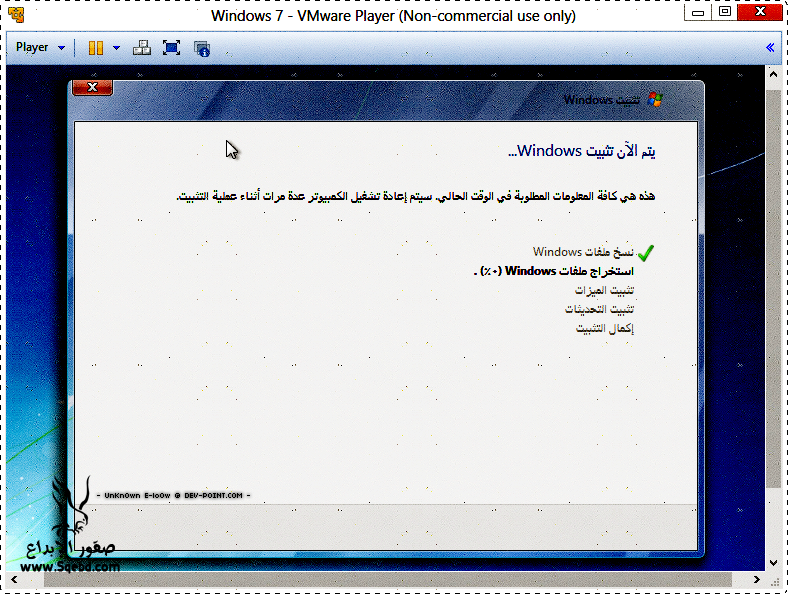
Task: Open the Player menu
Action: click(x=40, y=47)
